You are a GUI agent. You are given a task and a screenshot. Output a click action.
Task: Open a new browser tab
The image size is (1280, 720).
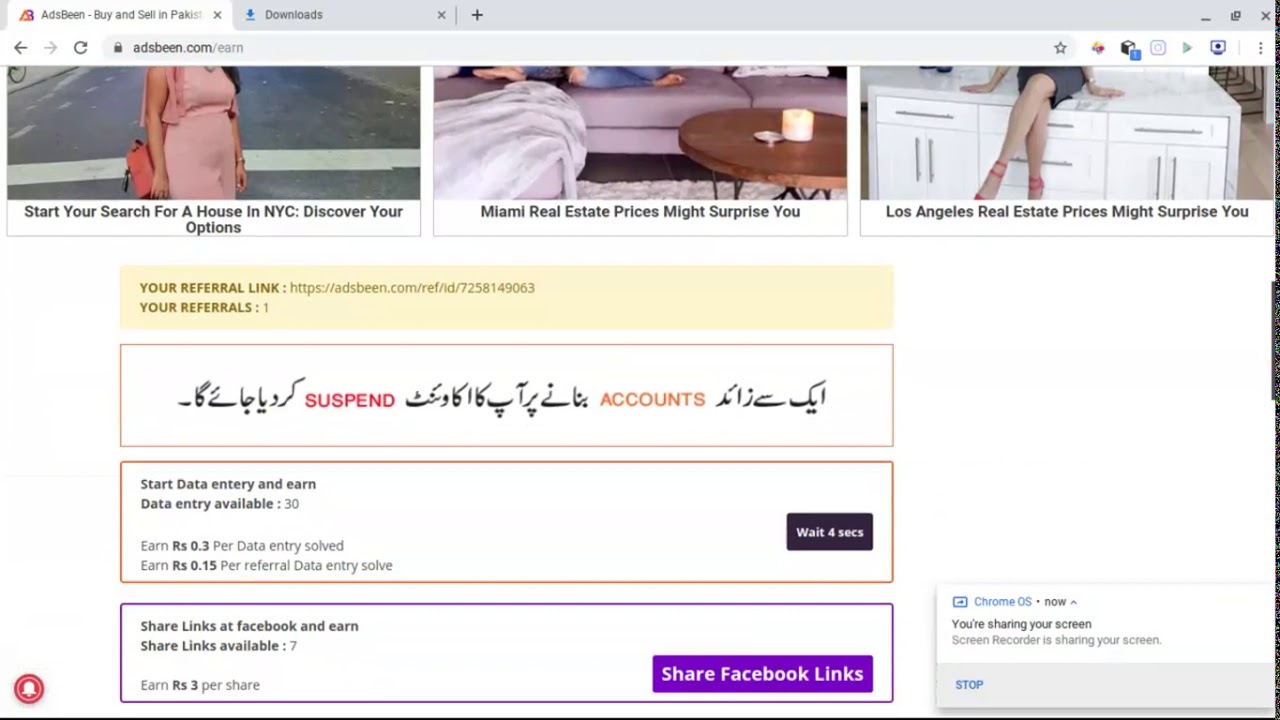click(477, 15)
